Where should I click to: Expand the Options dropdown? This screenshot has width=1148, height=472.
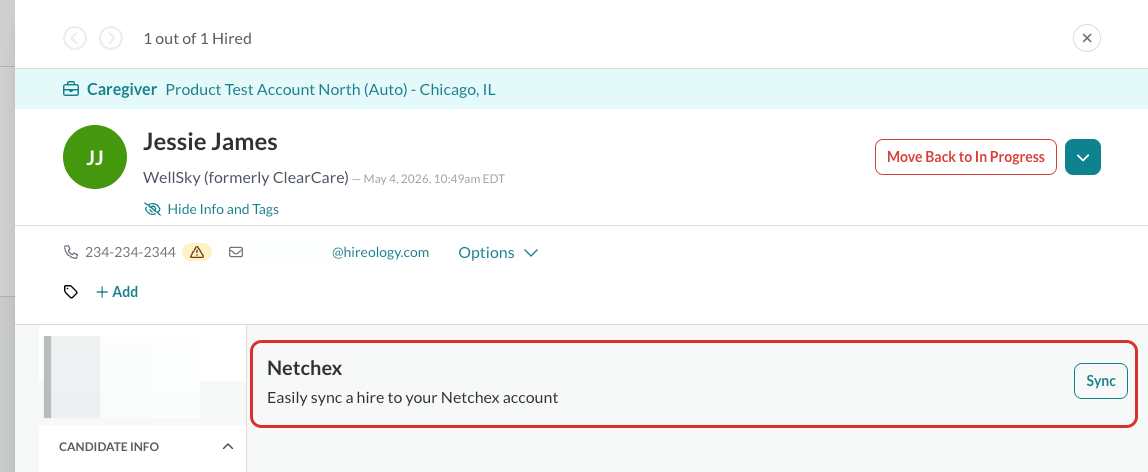(499, 252)
